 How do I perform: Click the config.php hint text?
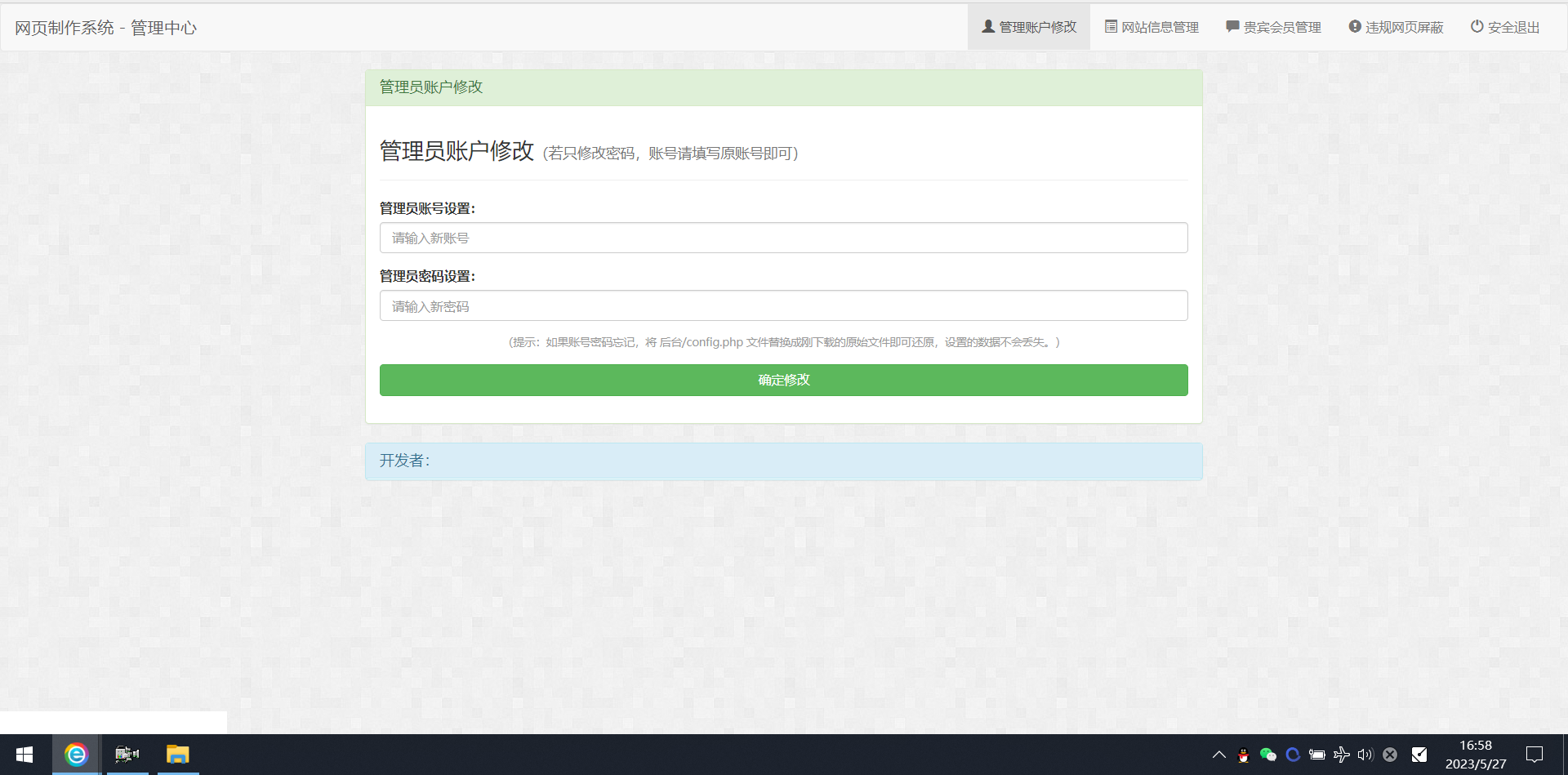(784, 342)
